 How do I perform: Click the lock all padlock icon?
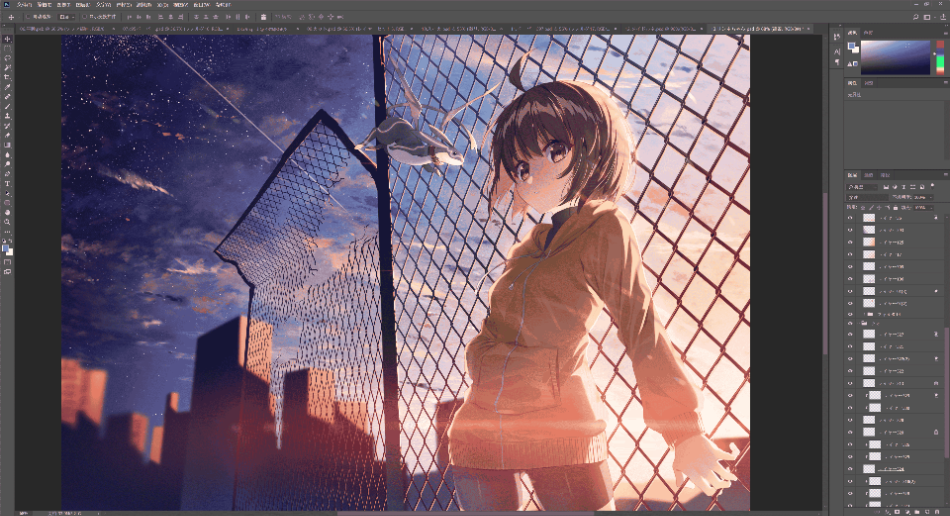click(895, 208)
